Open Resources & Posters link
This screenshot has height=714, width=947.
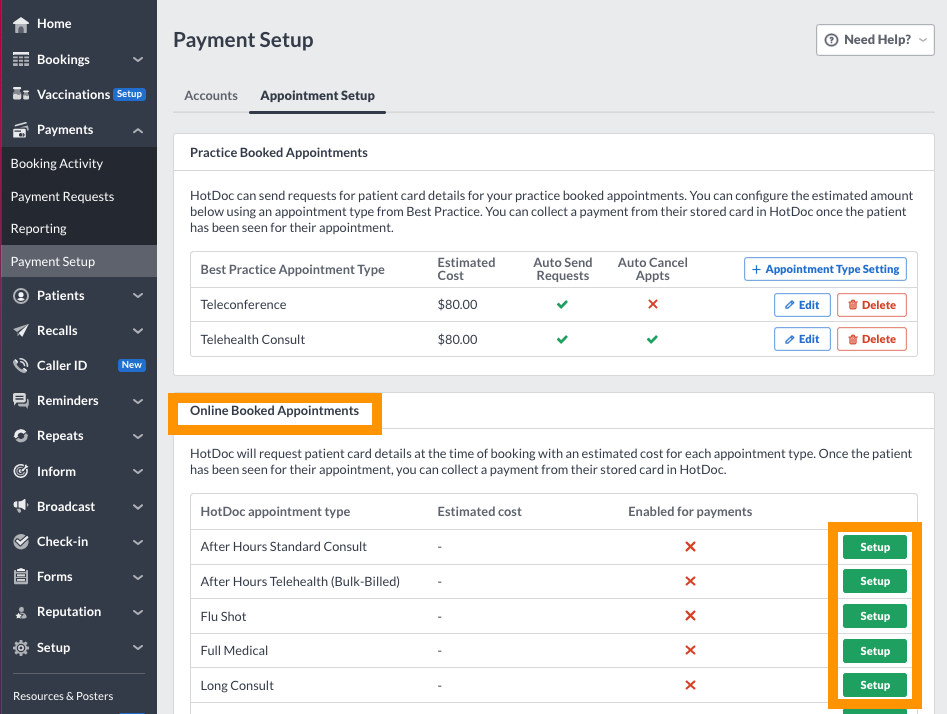point(63,696)
